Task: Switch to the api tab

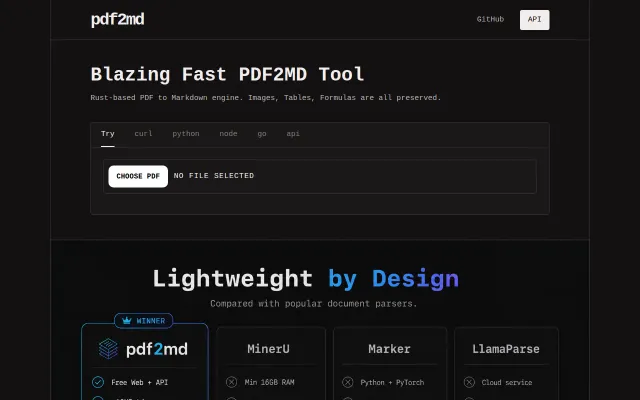Action: coord(293,134)
